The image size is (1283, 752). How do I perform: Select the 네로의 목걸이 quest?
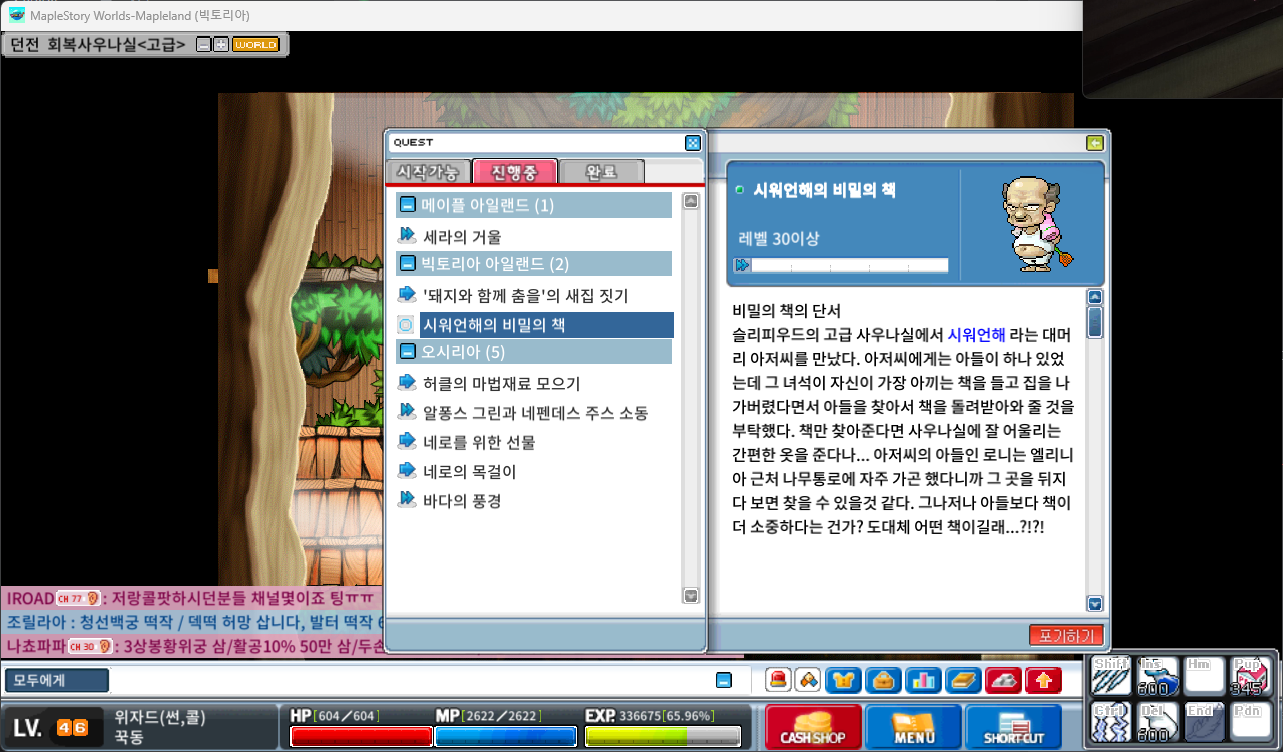(x=469, y=471)
